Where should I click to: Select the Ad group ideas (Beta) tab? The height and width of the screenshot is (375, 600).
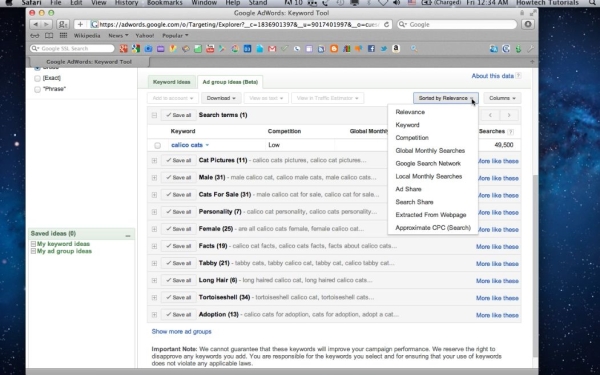pos(230,82)
